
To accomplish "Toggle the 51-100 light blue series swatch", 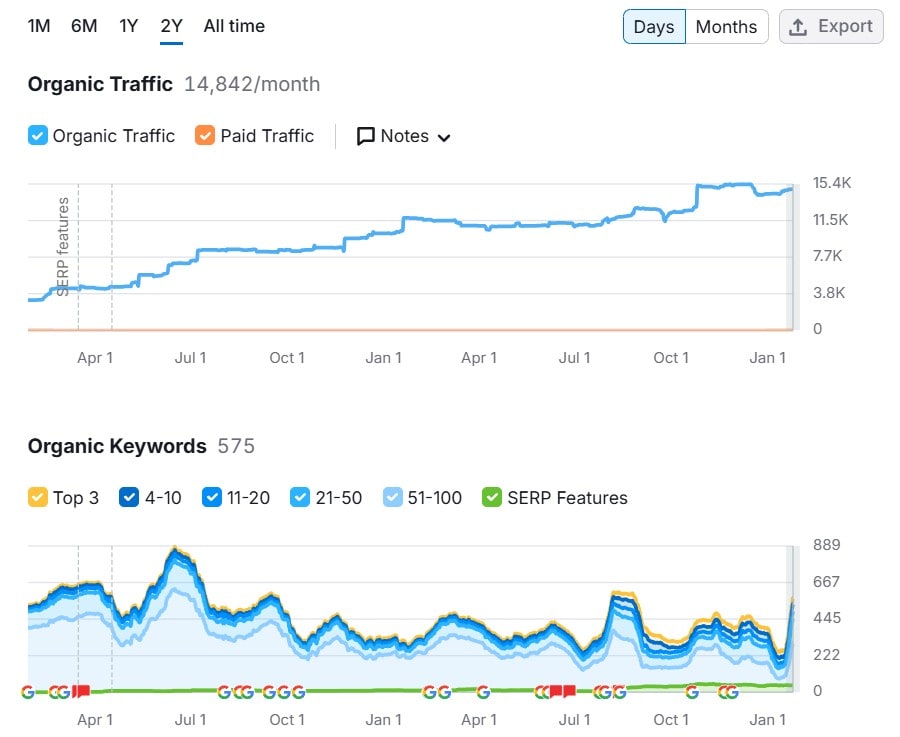I will tap(393, 498).
